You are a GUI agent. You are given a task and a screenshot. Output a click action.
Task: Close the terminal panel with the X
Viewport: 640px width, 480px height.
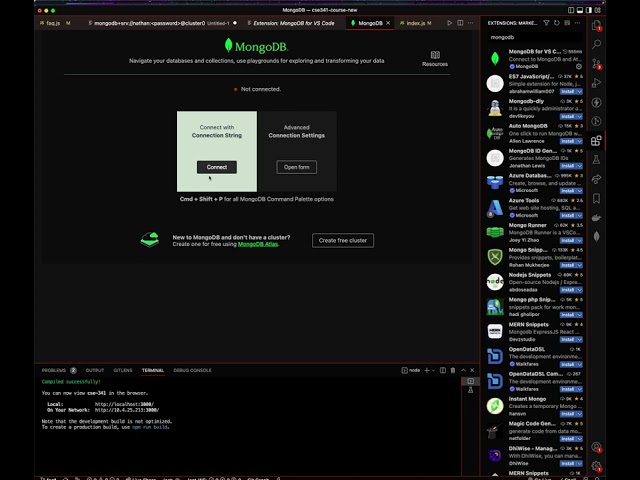472,370
